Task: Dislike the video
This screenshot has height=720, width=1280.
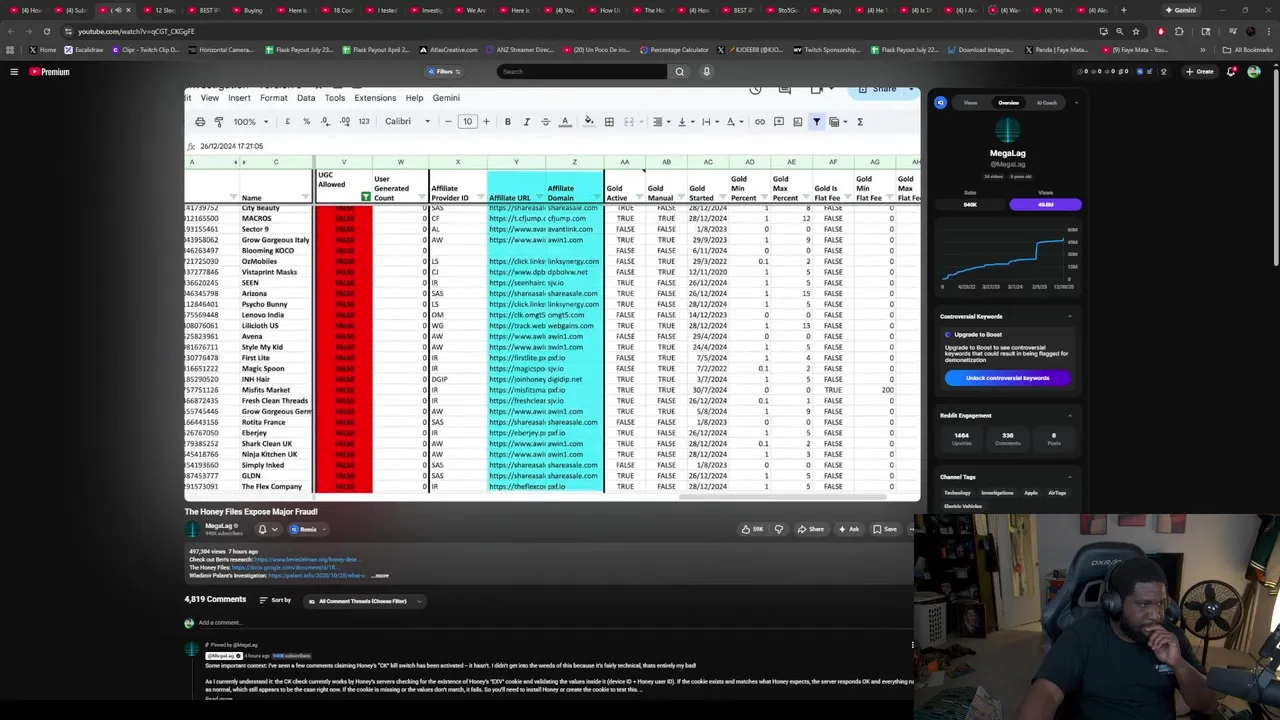Action: (x=779, y=529)
